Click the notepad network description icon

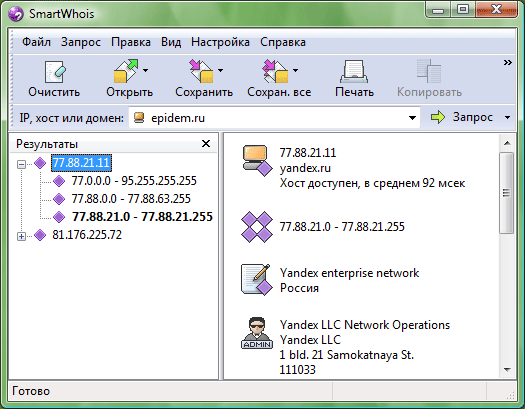point(257,279)
